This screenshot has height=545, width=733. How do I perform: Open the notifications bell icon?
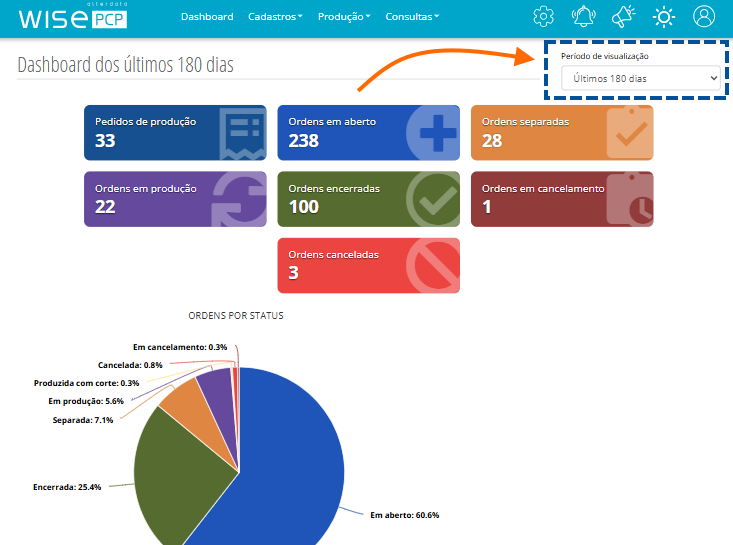[583, 17]
